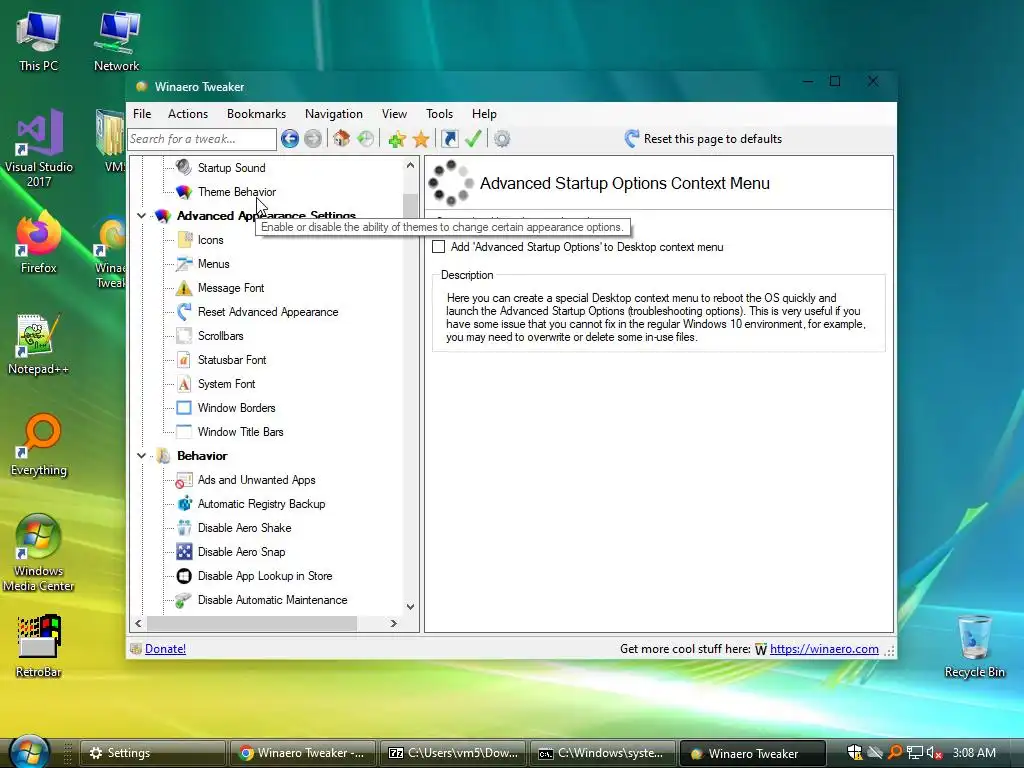
Task: Select Disable Automatic Maintenance
Action: [x=272, y=600]
